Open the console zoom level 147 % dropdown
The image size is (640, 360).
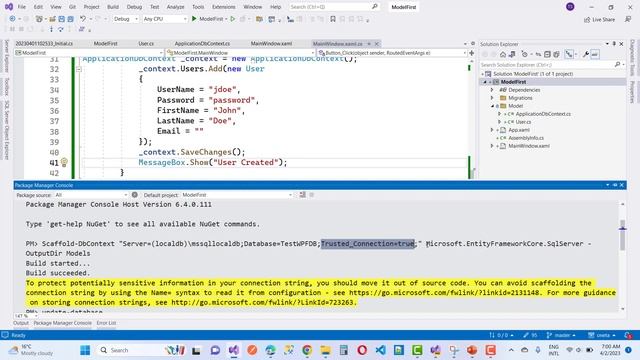click(x=26, y=316)
